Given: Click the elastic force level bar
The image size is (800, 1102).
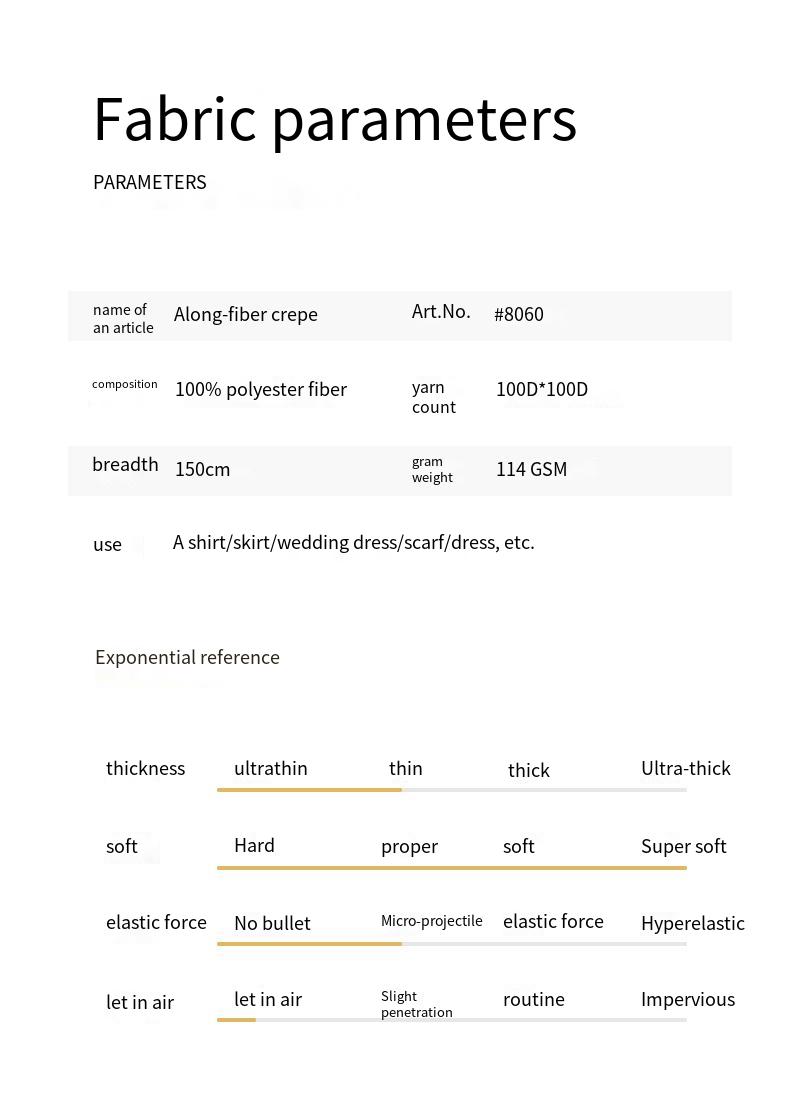Looking at the screenshot, I should click(x=452, y=943).
